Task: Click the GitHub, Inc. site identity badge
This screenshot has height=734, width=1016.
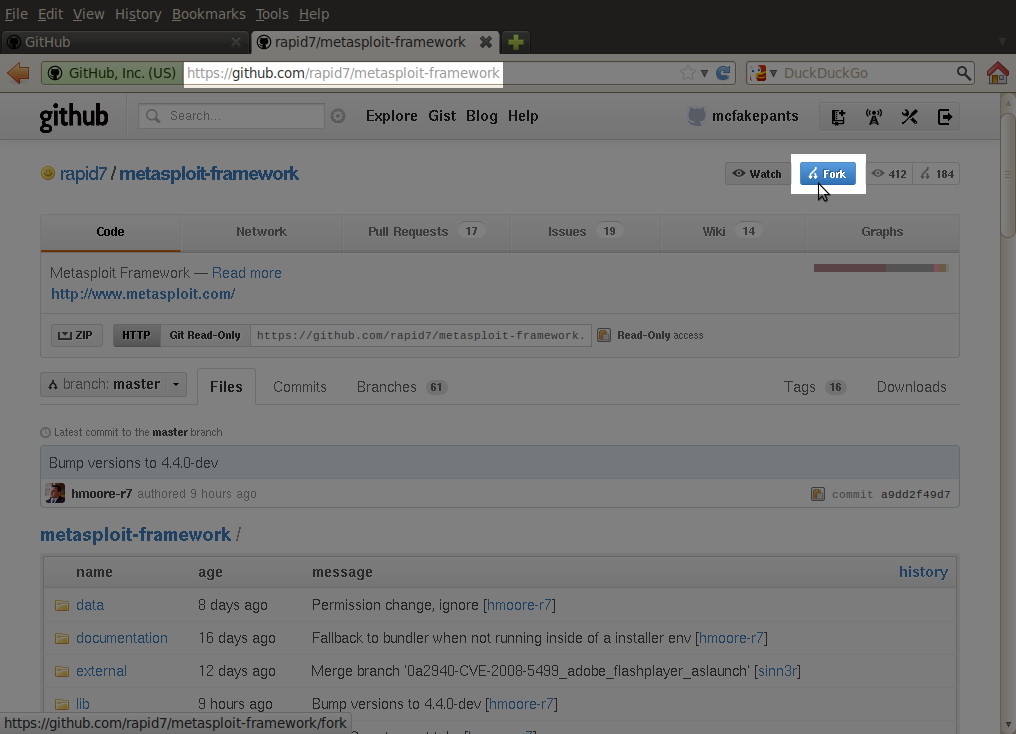Action: coord(112,73)
